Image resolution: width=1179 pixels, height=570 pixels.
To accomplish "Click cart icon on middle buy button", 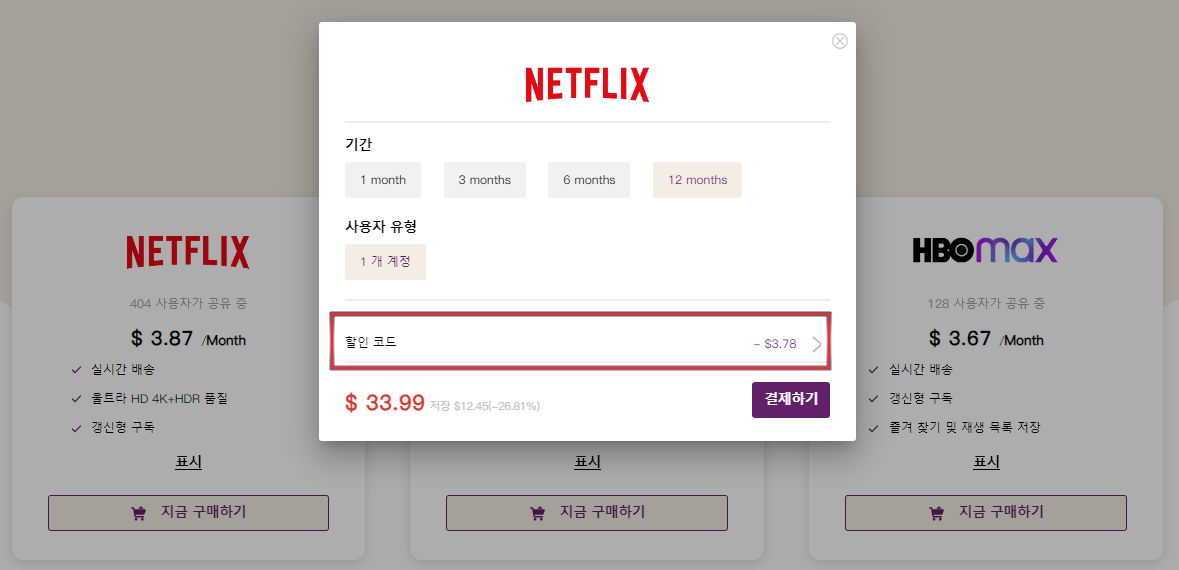I will click(538, 514).
